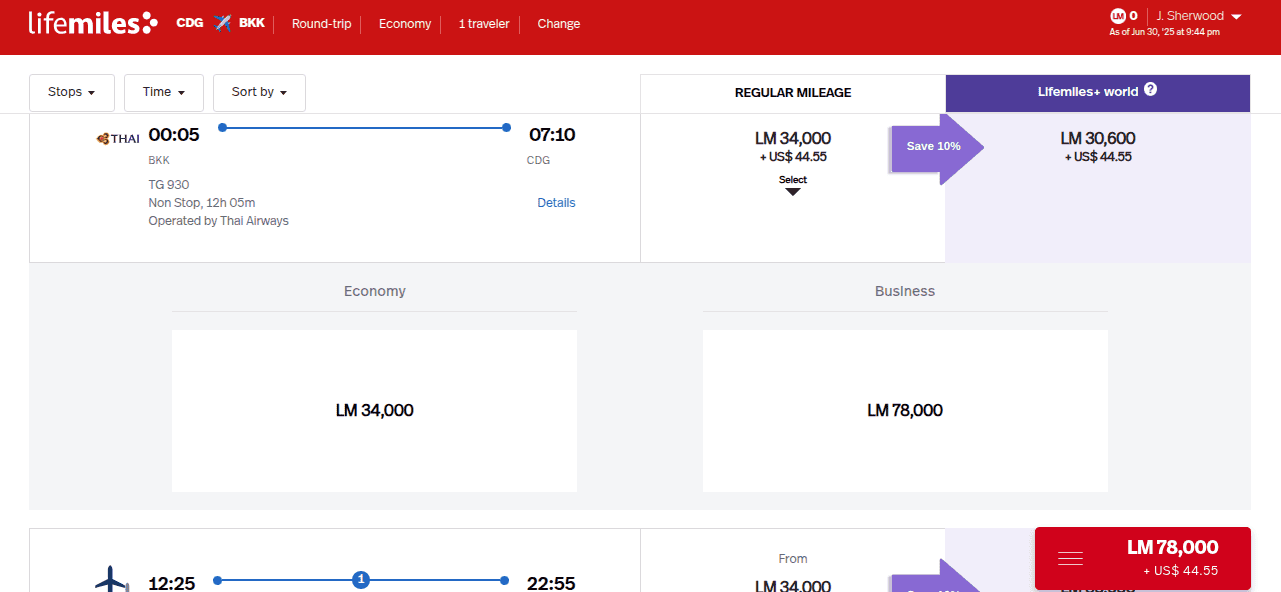Open Details for the TG 930 flight
1281x592 pixels.
coord(556,202)
